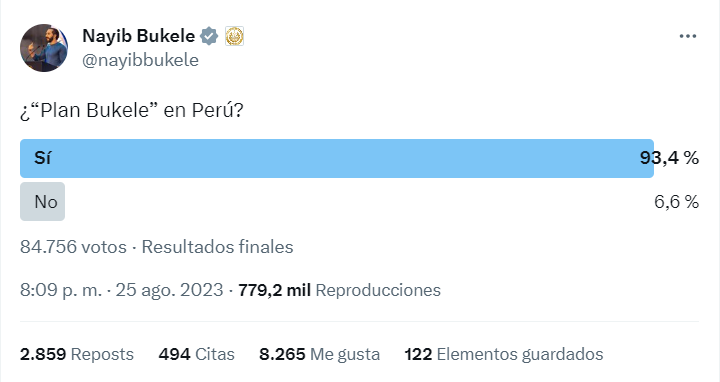
Task: Open Nayib Bukele's profile picture
Action: coord(44,48)
